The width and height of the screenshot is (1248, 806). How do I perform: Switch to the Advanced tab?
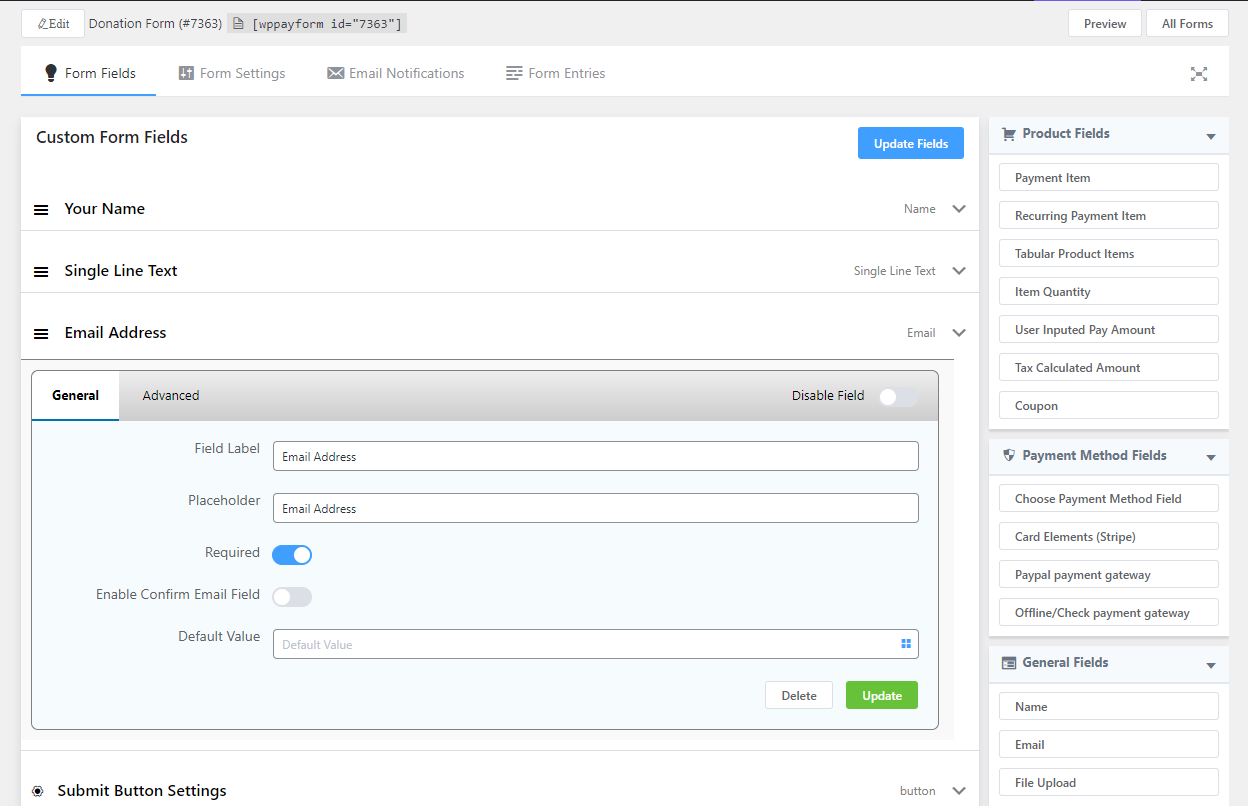[170, 395]
